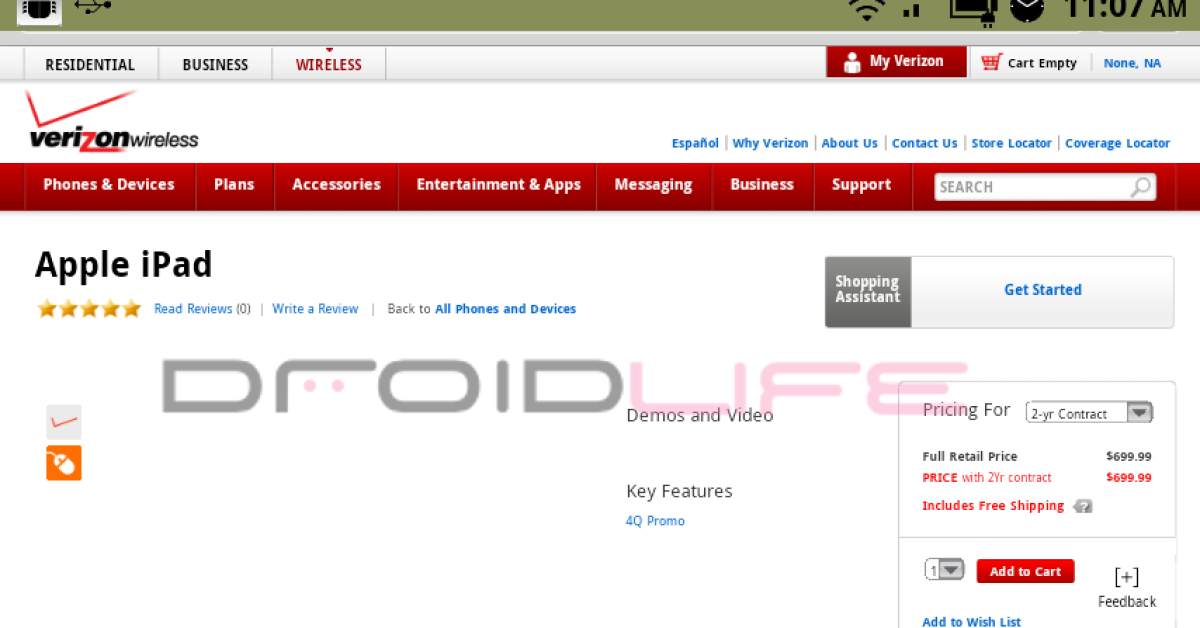1200x628 pixels.
Task: Click the Includes Free Shipping text
Action: (993, 506)
